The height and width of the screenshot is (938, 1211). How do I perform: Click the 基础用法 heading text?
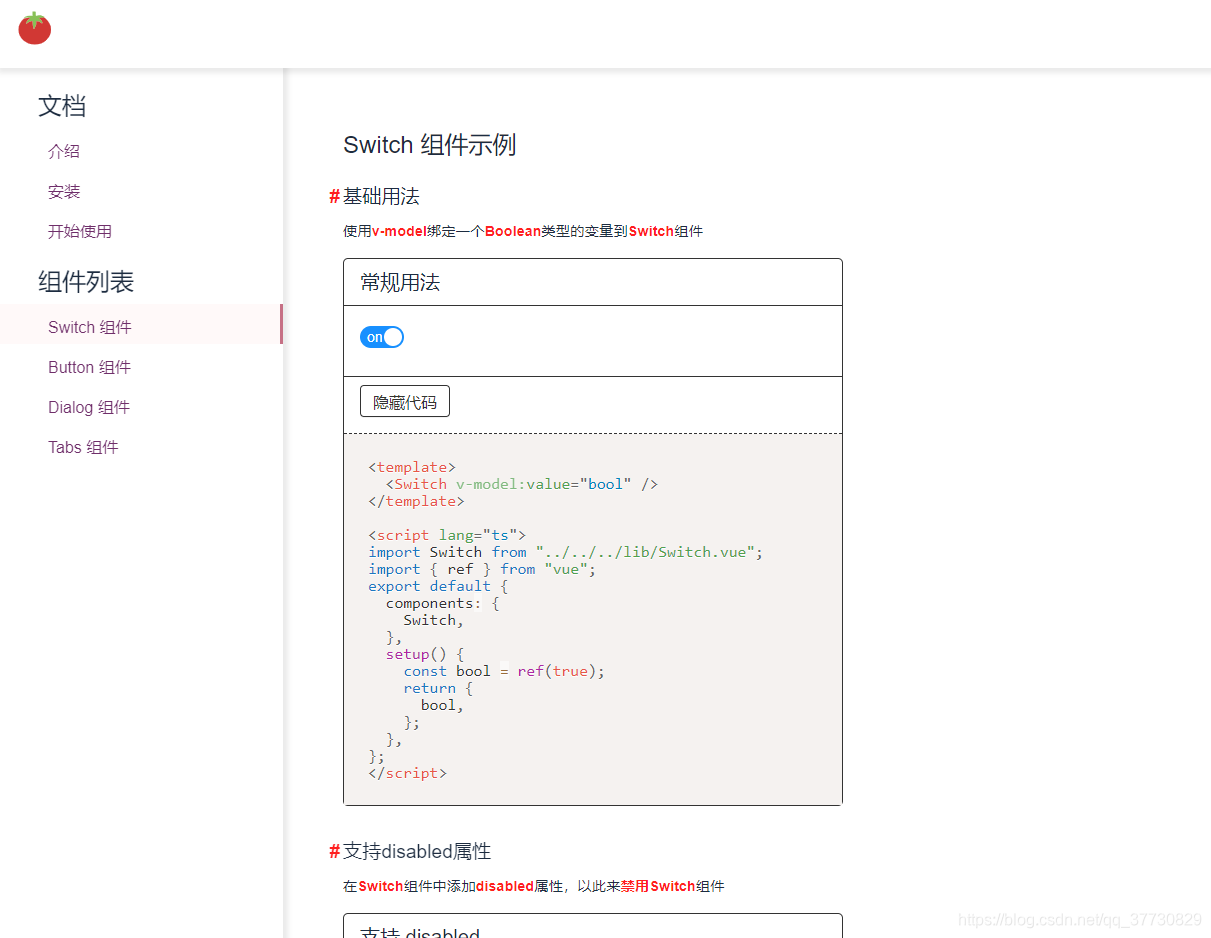(381, 197)
